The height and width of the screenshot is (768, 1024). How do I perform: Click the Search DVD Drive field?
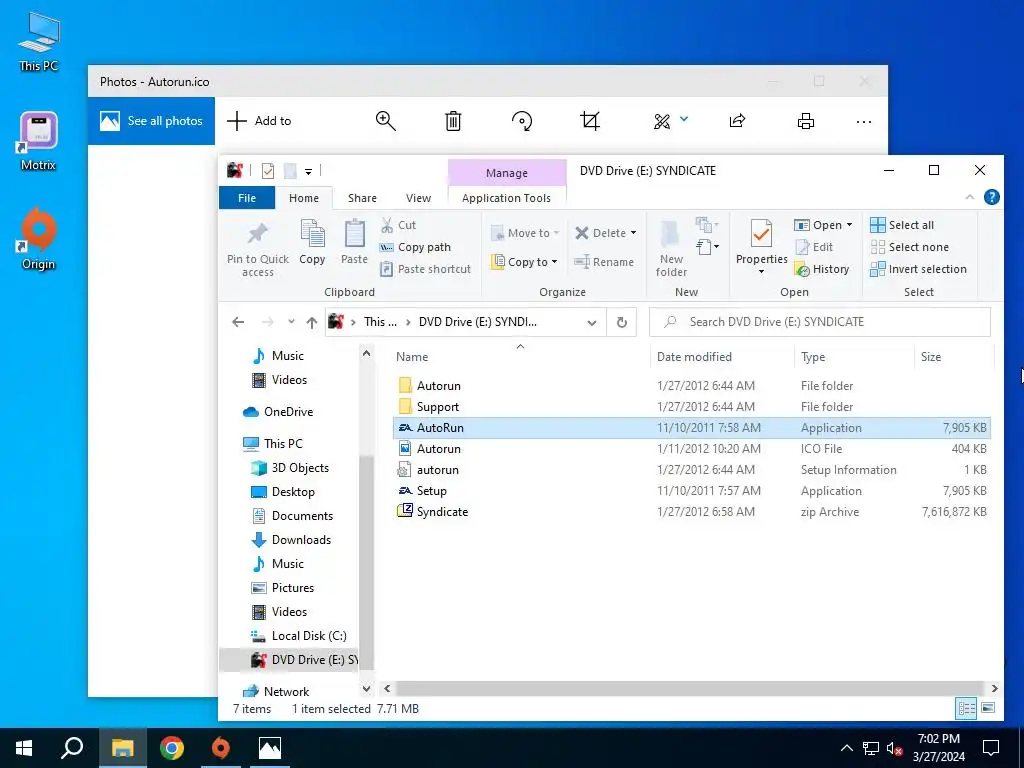(820, 322)
